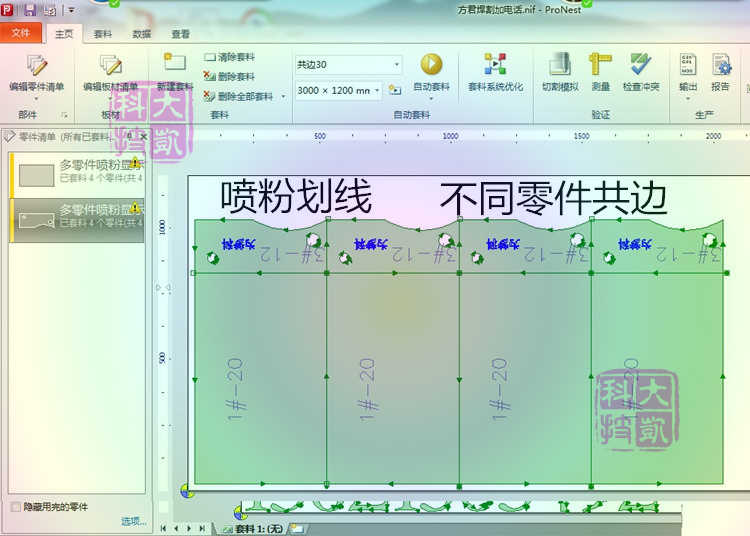Switch to the 套料 ribbon tab
Viewport: 750px width, 536px height.
(x=103, y=34)
